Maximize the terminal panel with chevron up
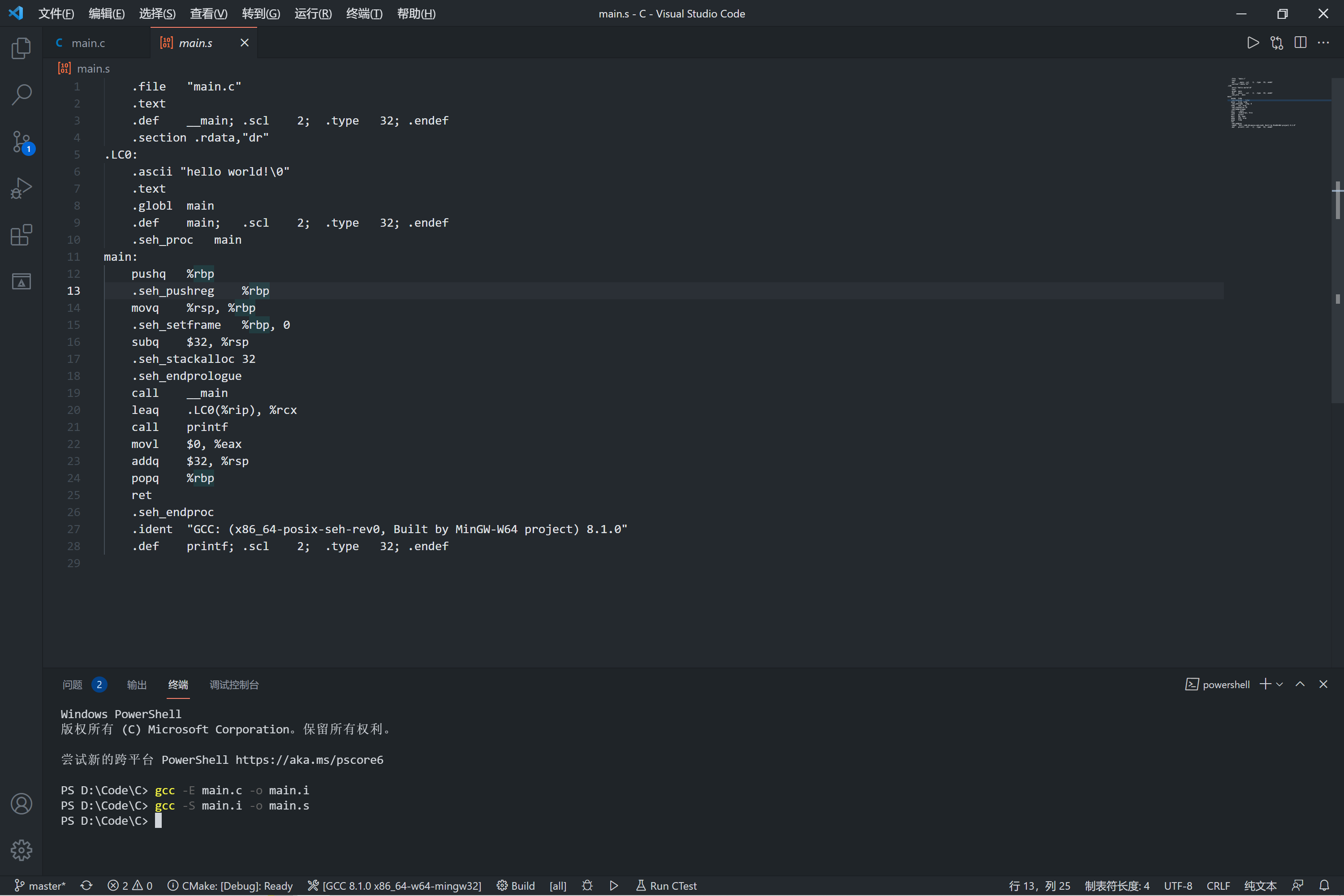Screen dimensions: 1344x896 coord(1300,684)
